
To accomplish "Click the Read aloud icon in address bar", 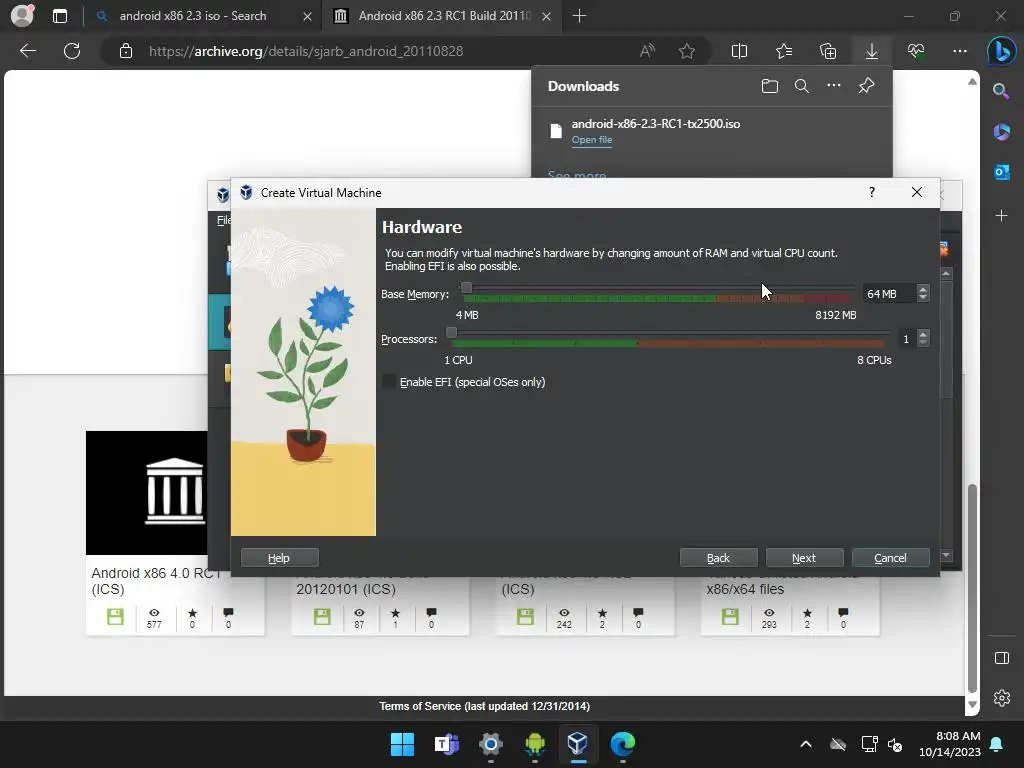I will [647, 51].
